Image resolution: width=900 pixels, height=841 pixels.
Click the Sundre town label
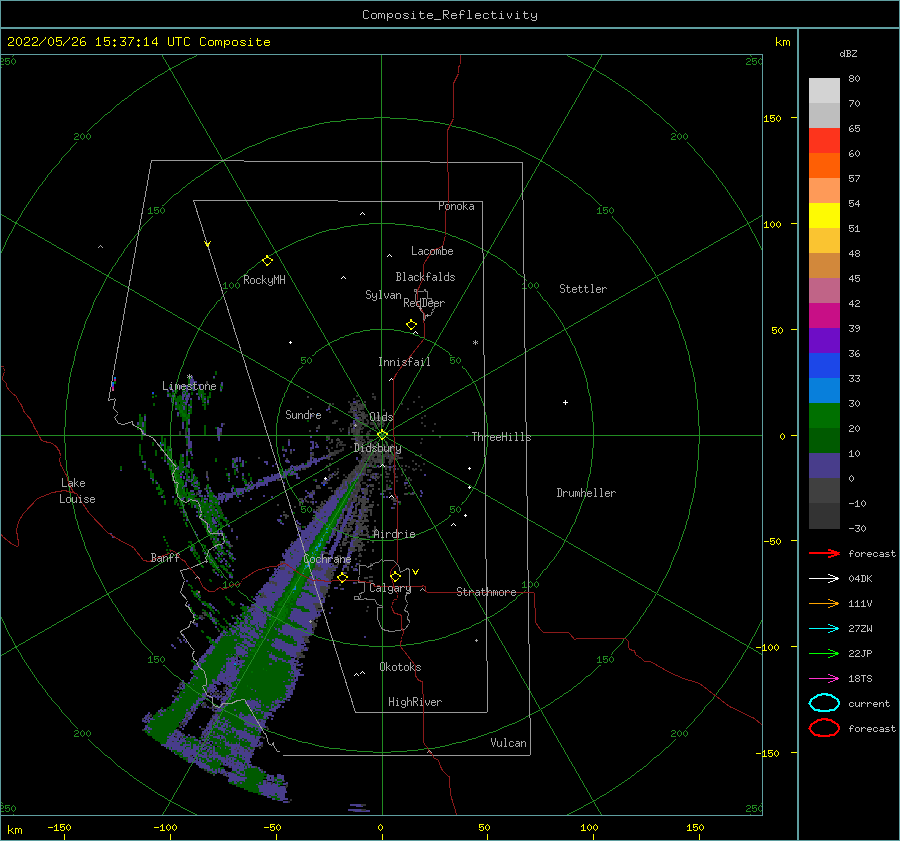pyautogui.click(x=303, y=414)
